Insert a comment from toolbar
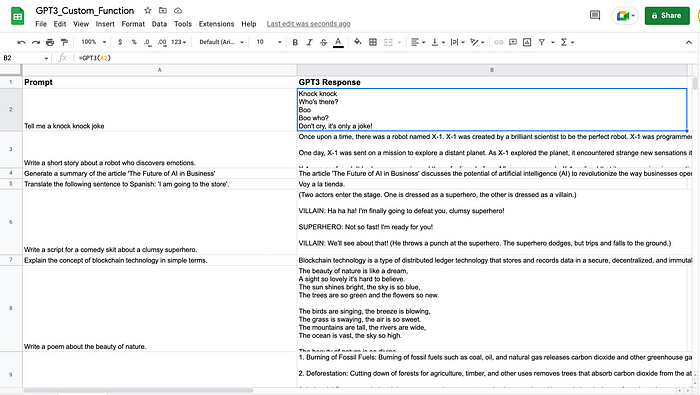This screenshot has width=700, height=395. pyautogui.click(x=513, y=42)
